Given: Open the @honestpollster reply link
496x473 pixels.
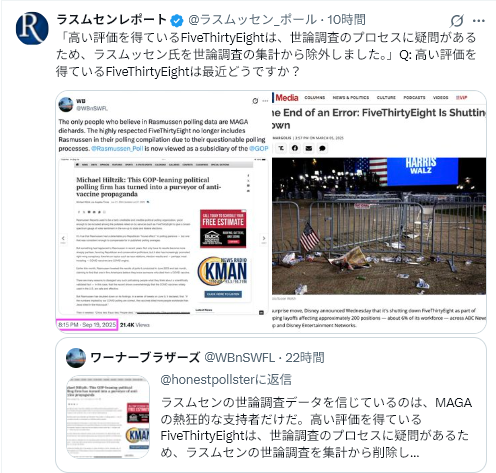Looking at the screenshot, I should coord(226,380).
